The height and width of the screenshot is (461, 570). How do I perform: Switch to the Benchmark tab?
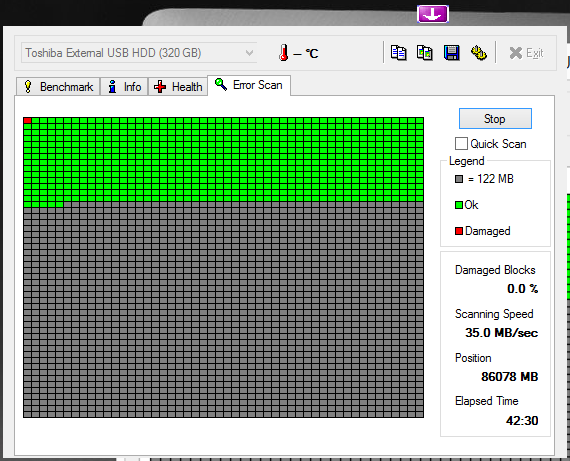58,87
